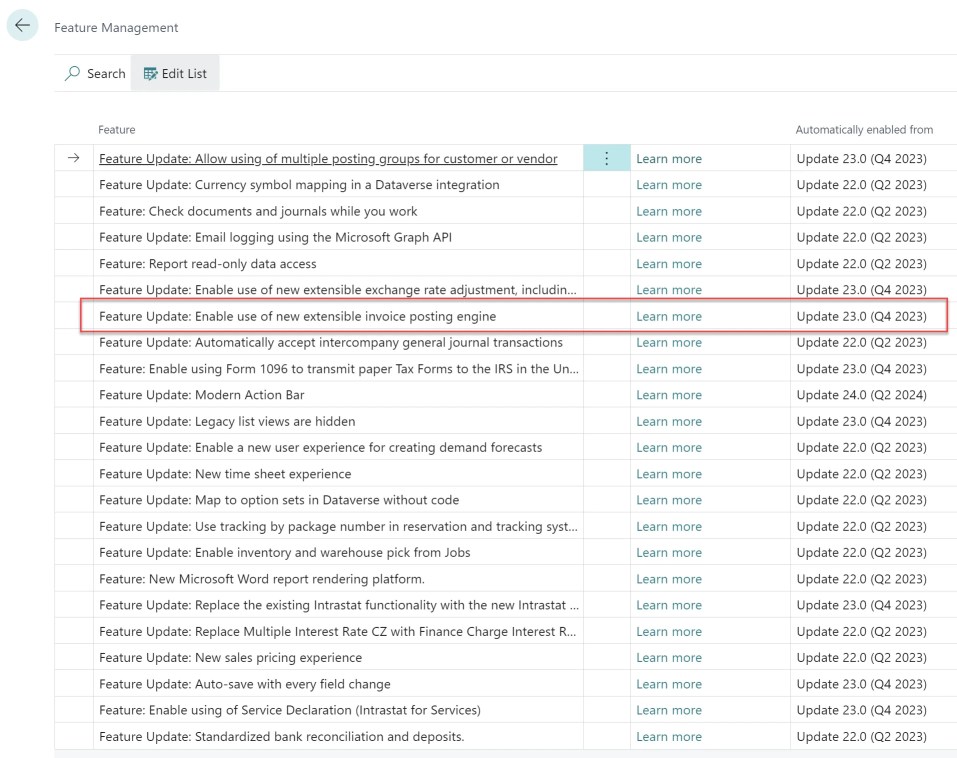
Task: Select 'Replace Multiple Interest Rate CZ' row
Action: [338, 631]
